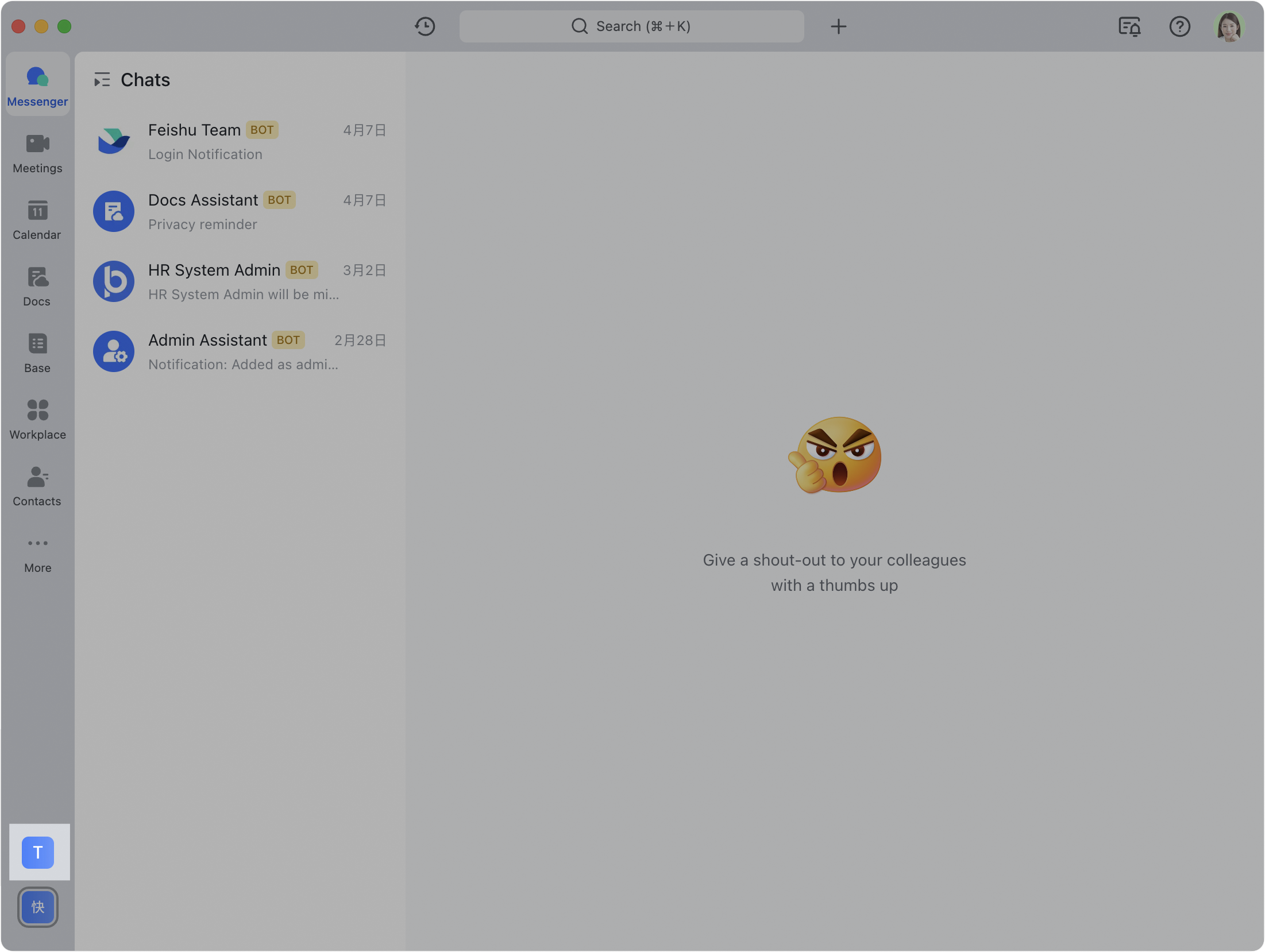1265x952 pixels.
Task: Click the Chats header title
Action: coord(145,80)
